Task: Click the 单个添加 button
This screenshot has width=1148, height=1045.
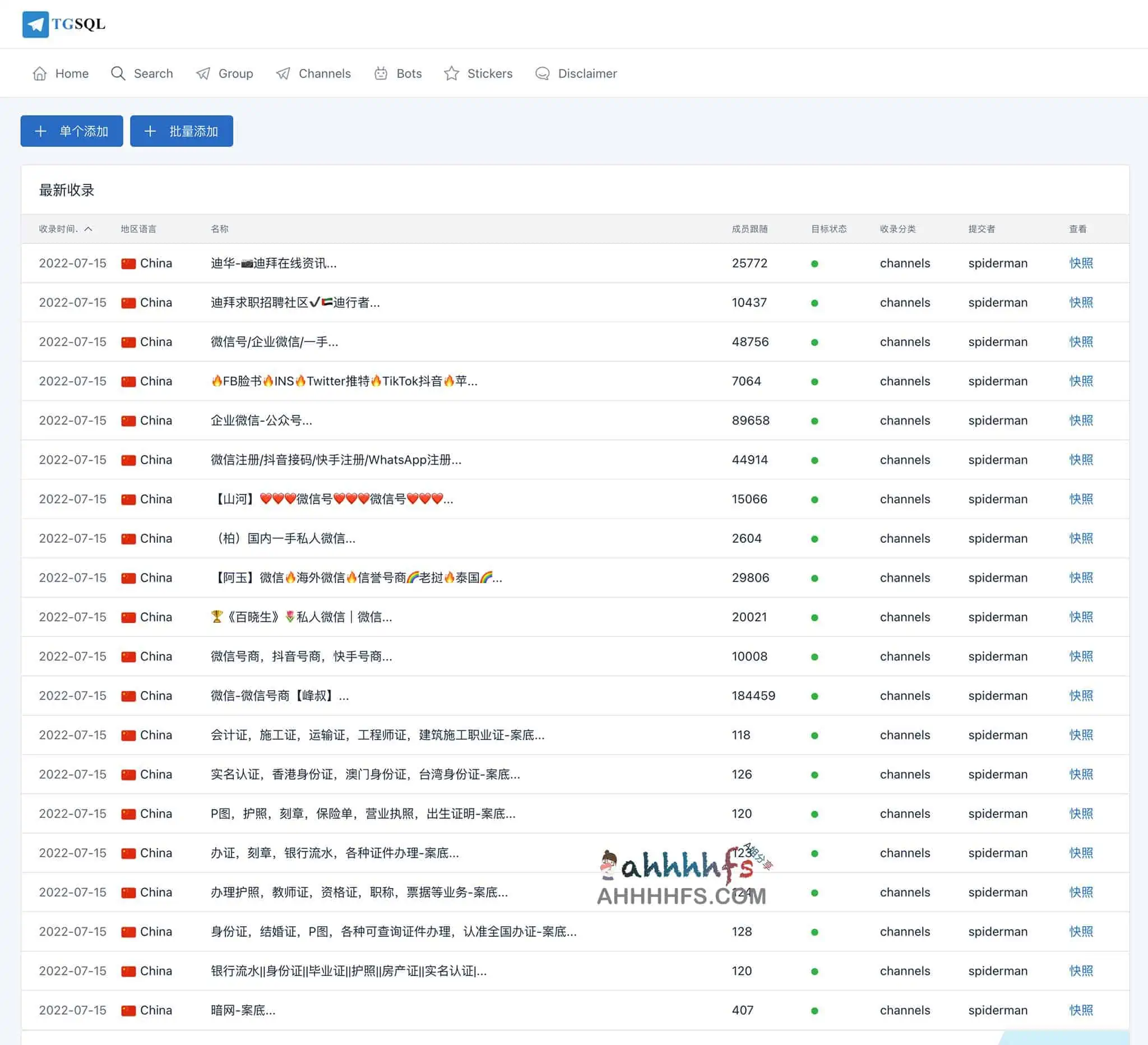Action: click(x=72, y=131)
